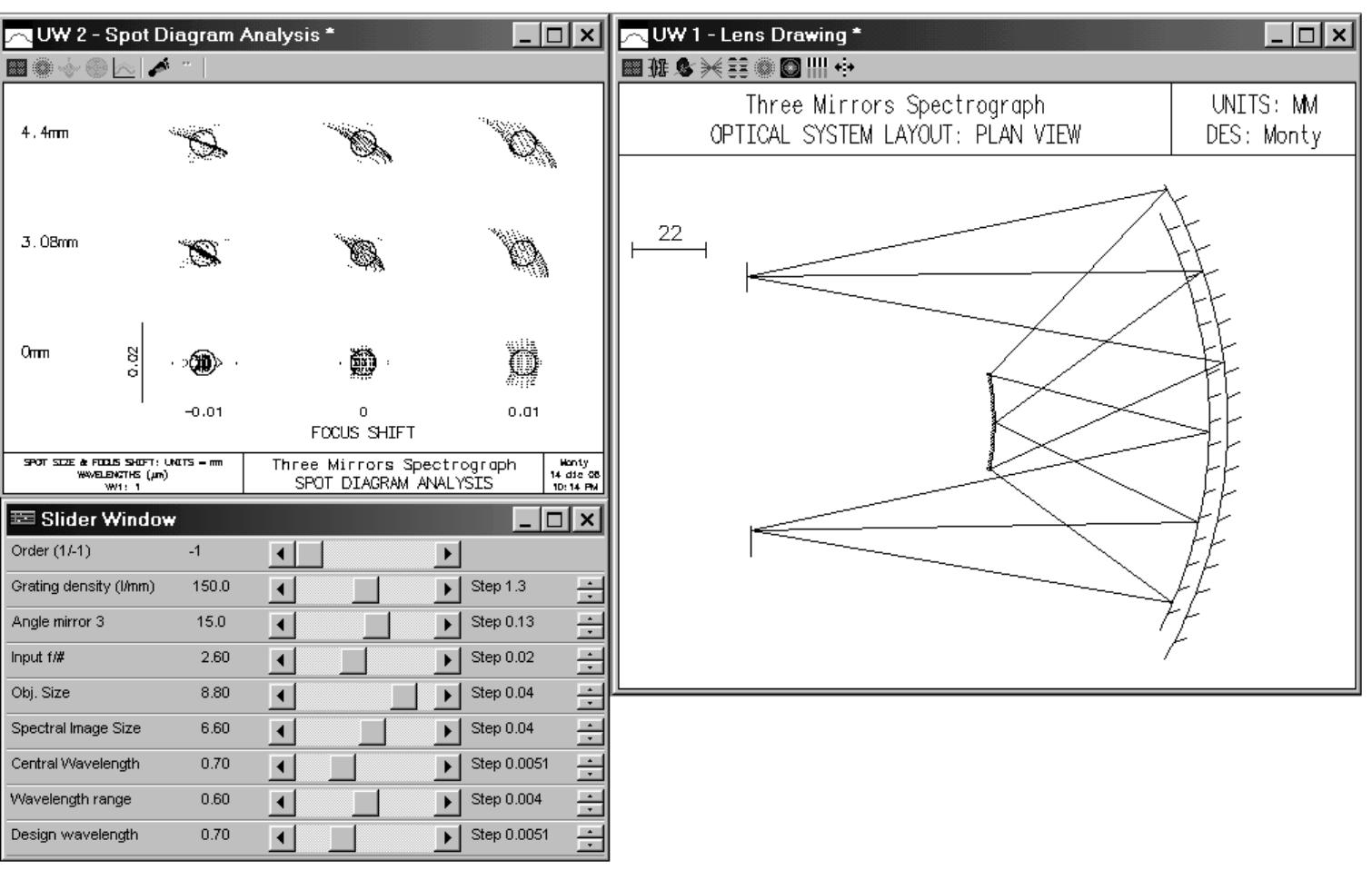Click the footprint icon in UW 2 toolbar
Screen dimensions: 1372x880
click(159, 67)
